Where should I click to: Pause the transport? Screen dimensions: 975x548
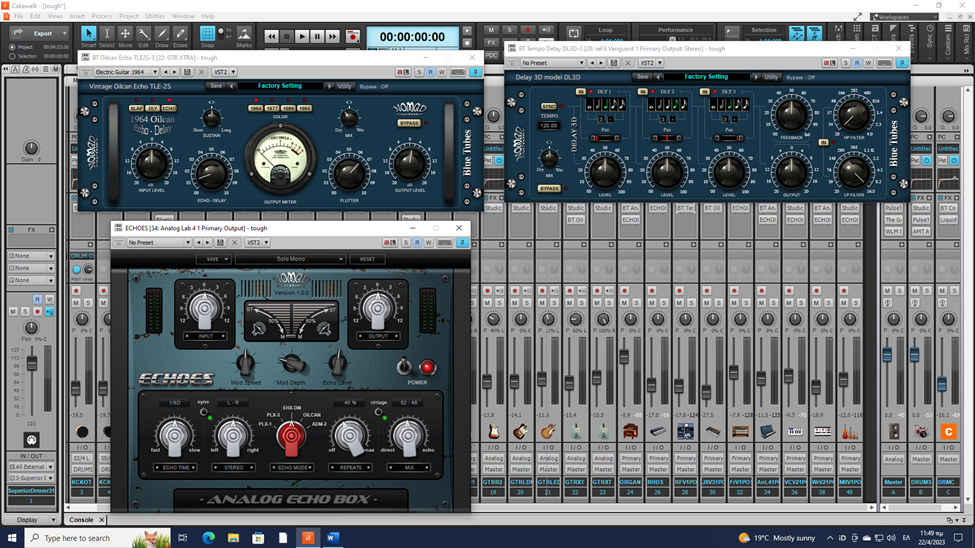pos(317,37)
